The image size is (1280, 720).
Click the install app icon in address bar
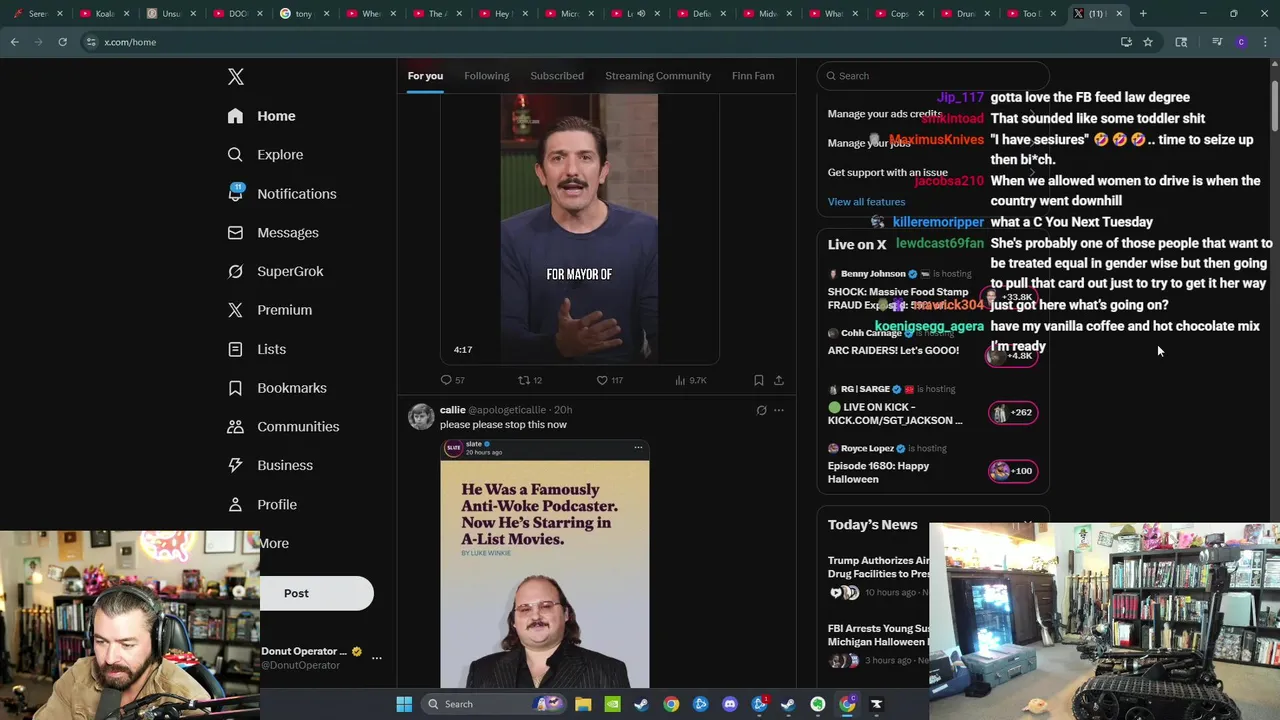click(x=1126, y=42)
